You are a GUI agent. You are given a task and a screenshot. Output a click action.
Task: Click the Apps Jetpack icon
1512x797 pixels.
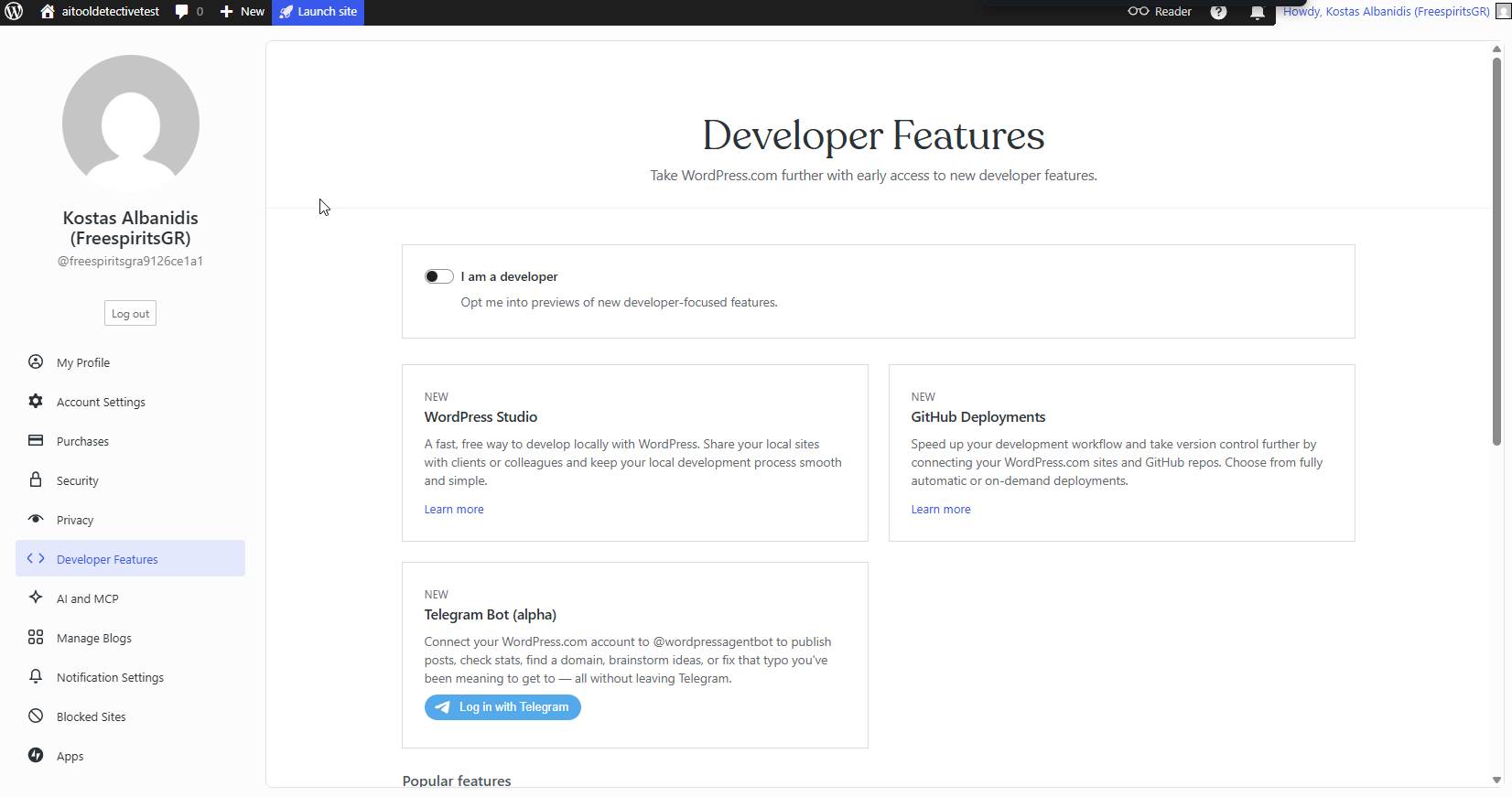(x=36, y=755)
